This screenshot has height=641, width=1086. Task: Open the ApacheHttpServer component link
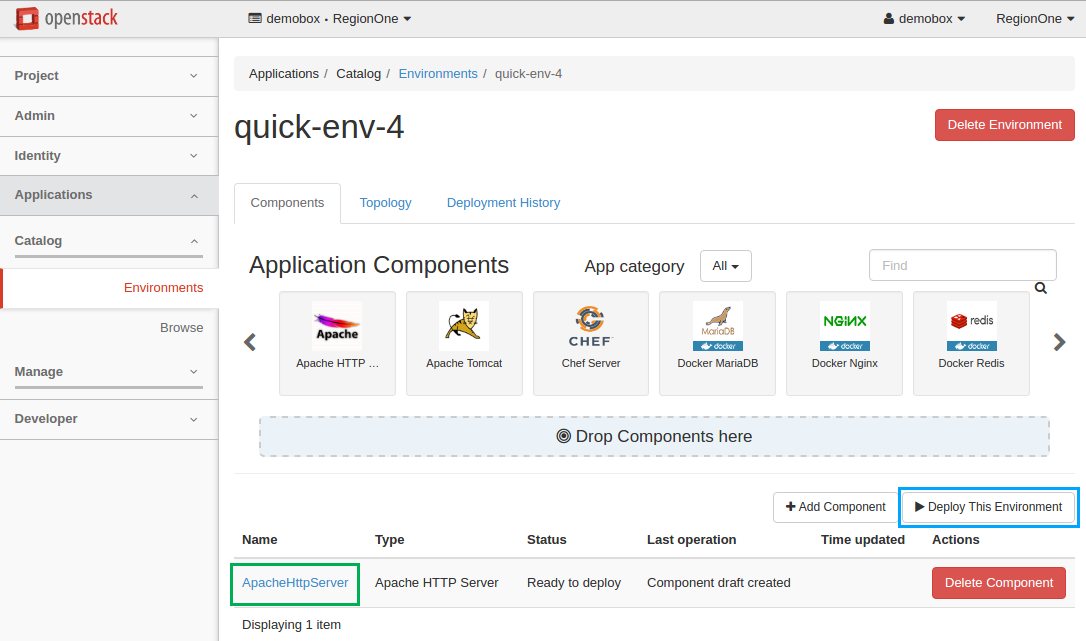[295, 583]
